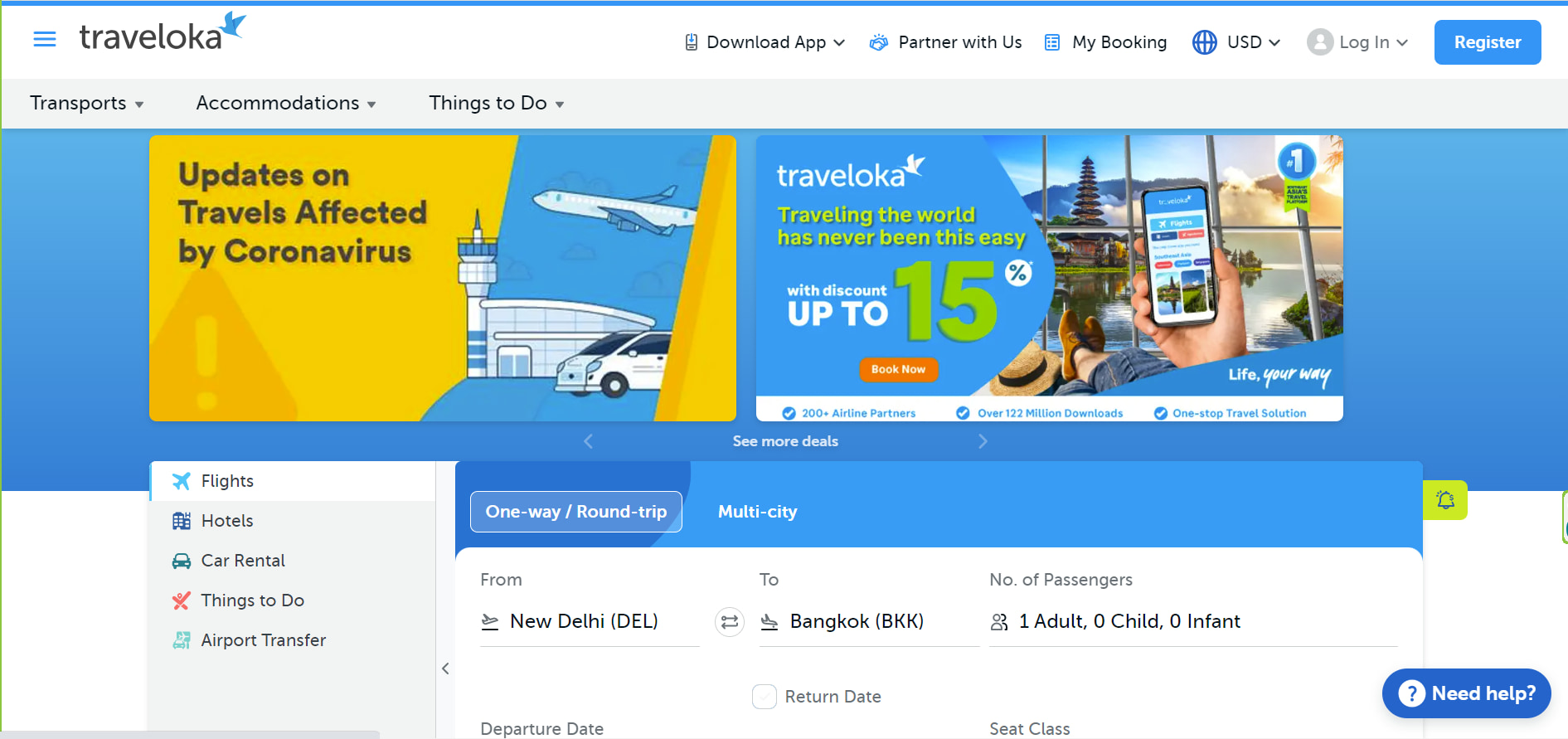Collapse the product sidebar chevron
Image resolution: width=1568 pixels, height=739 pixels.
445,669
